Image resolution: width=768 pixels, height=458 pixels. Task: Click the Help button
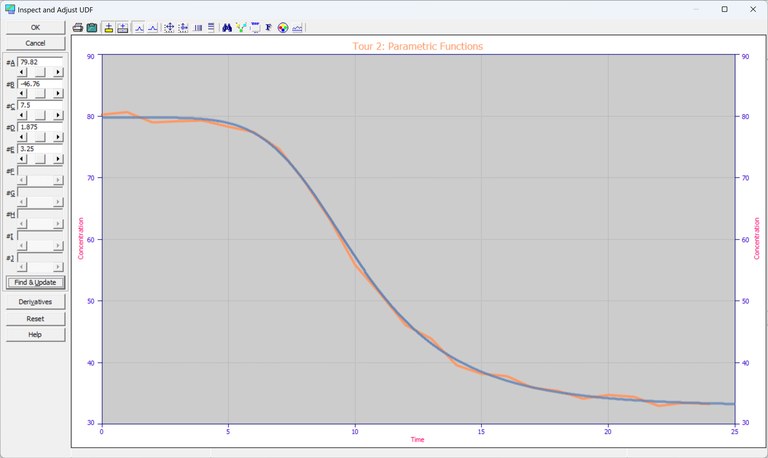point(35,335)
